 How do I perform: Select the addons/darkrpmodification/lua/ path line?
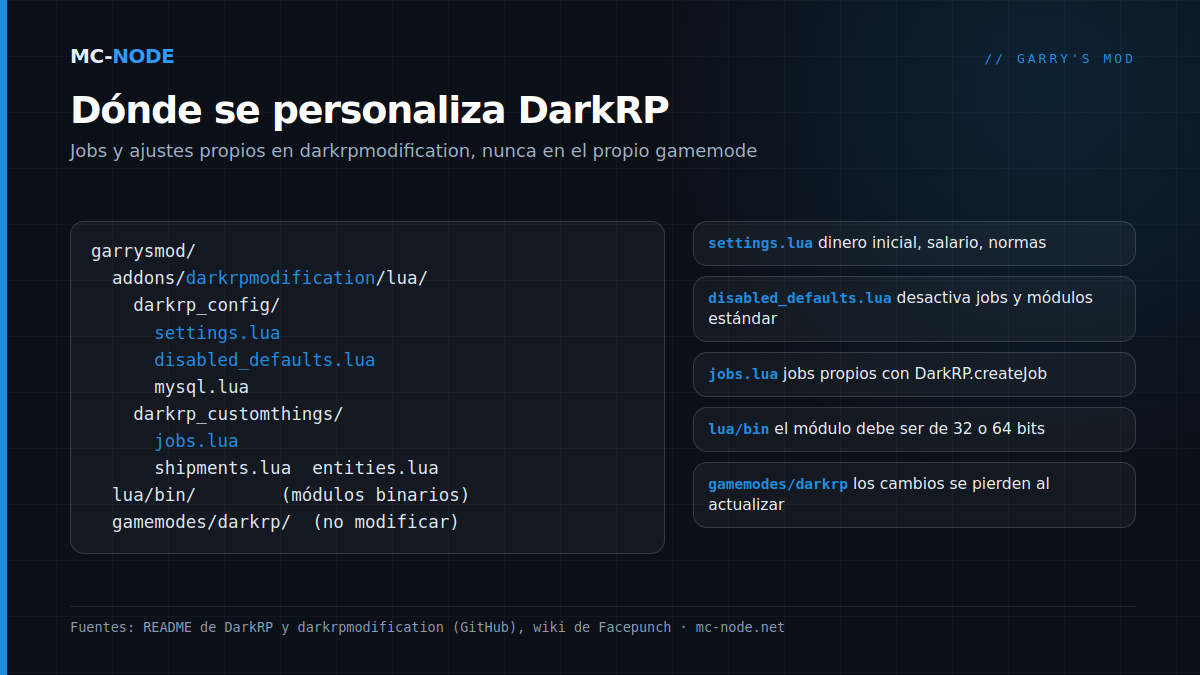269,278
